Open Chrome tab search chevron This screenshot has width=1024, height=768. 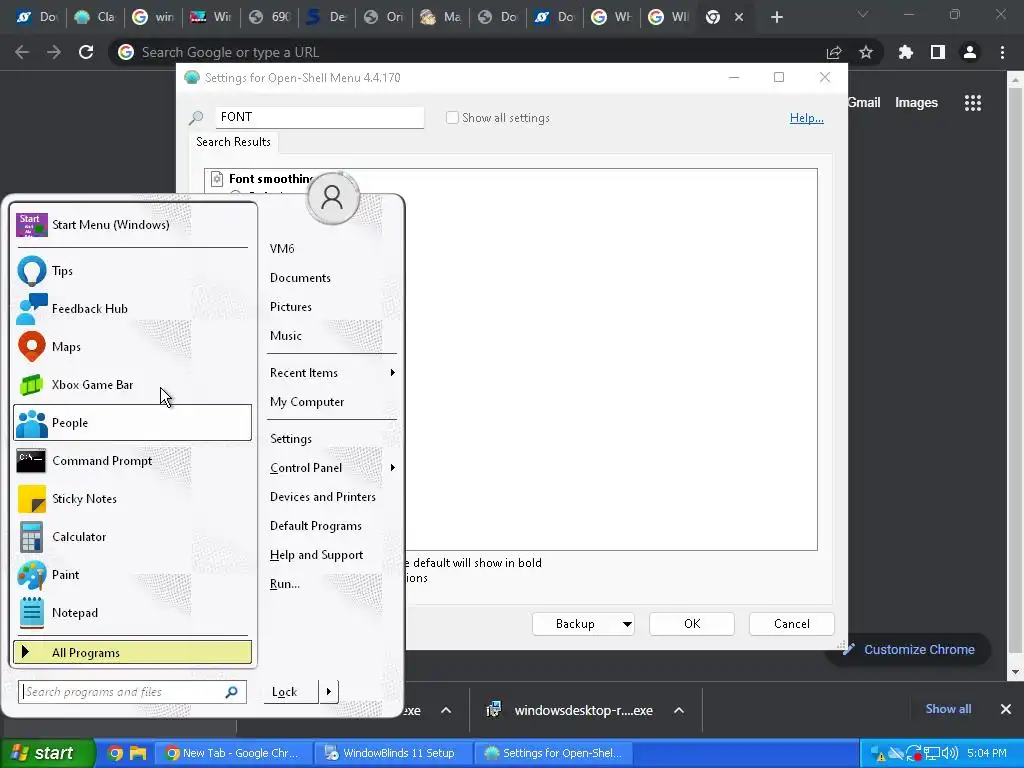[x=863, y=15]
